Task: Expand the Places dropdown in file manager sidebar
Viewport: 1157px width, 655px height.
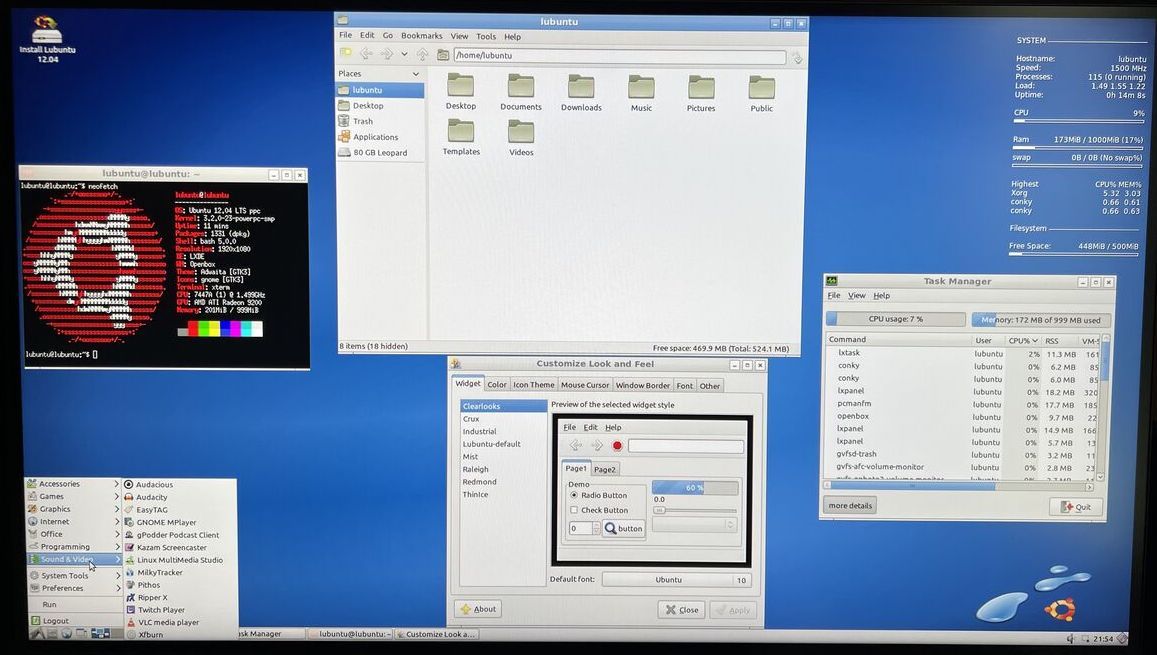Action: [x=415, y=73]
